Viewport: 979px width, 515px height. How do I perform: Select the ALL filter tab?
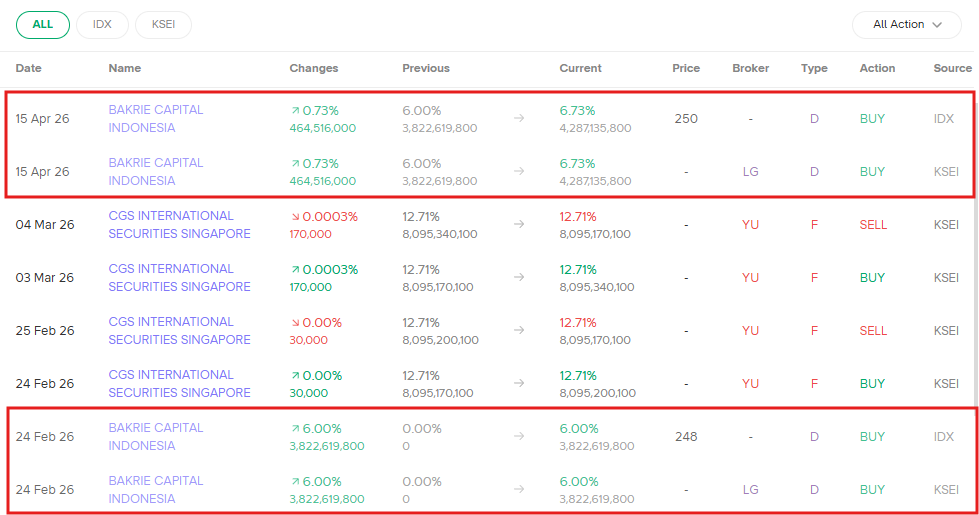(42, 24)
